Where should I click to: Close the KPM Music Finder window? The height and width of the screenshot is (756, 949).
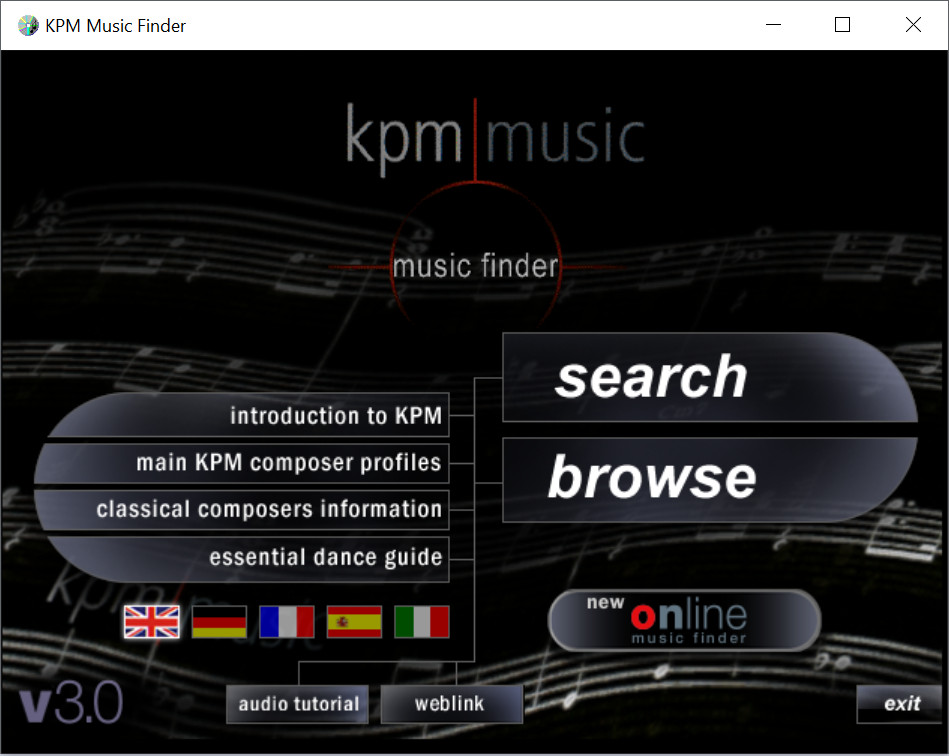[913, 25]
